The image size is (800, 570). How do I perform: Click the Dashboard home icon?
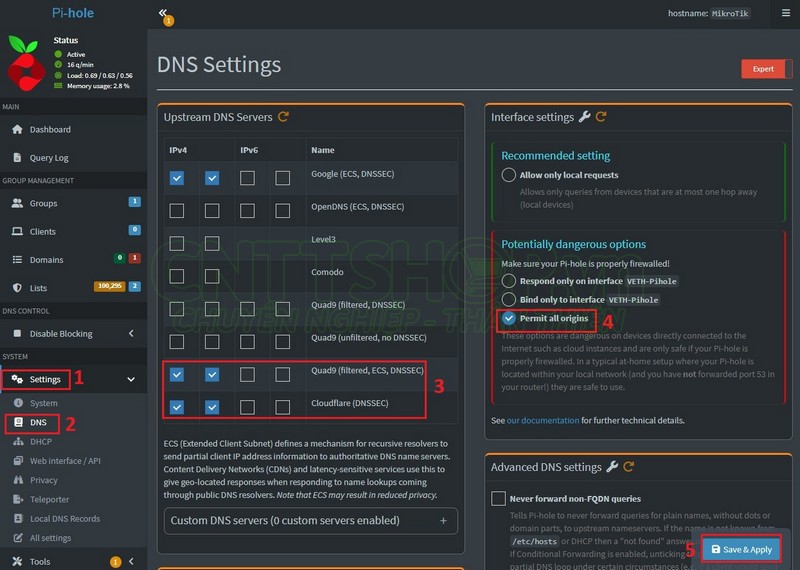point(17,129)
